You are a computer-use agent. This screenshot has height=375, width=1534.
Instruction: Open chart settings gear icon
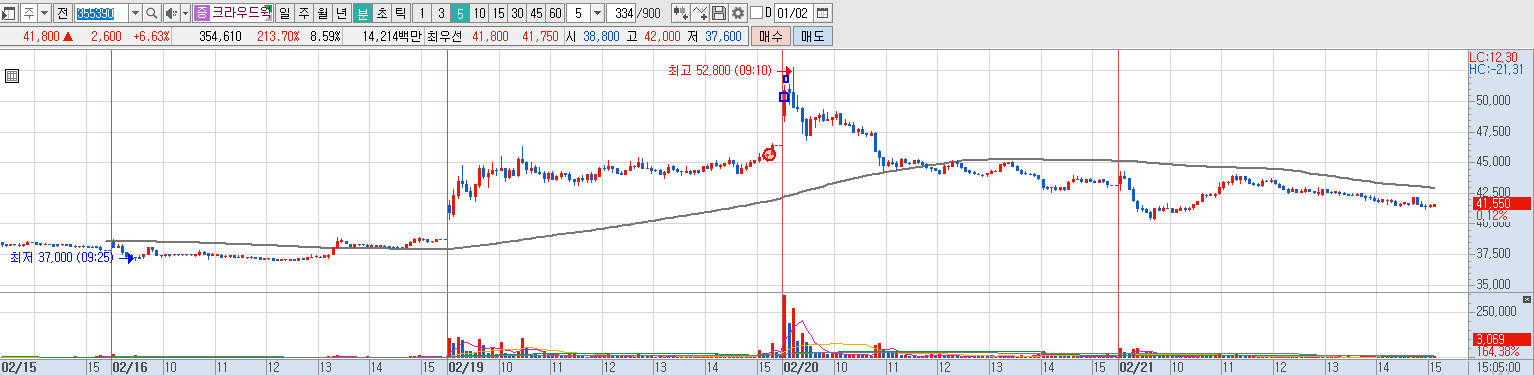coord(738,13)
